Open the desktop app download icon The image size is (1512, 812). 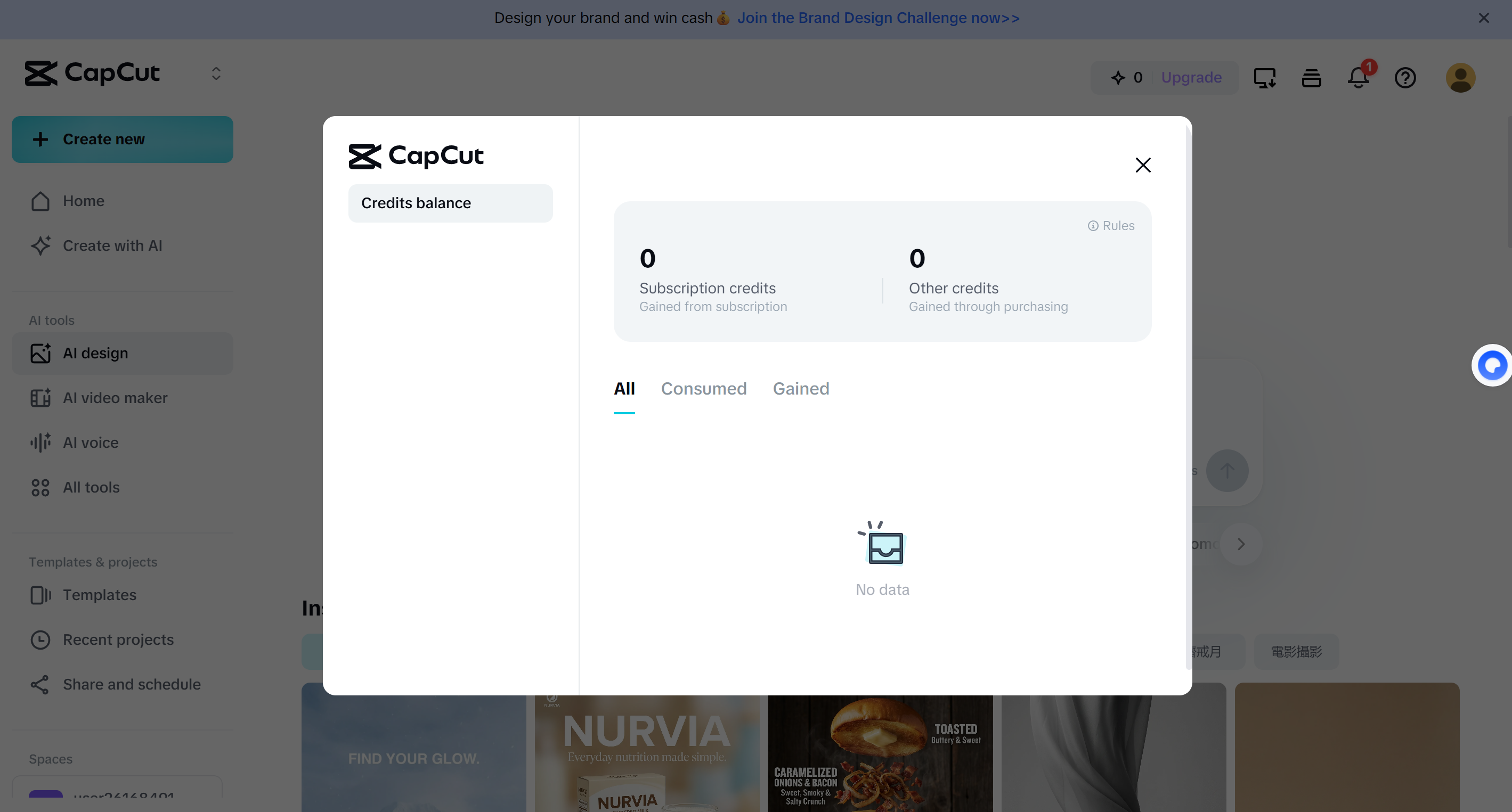point(1265,77)
